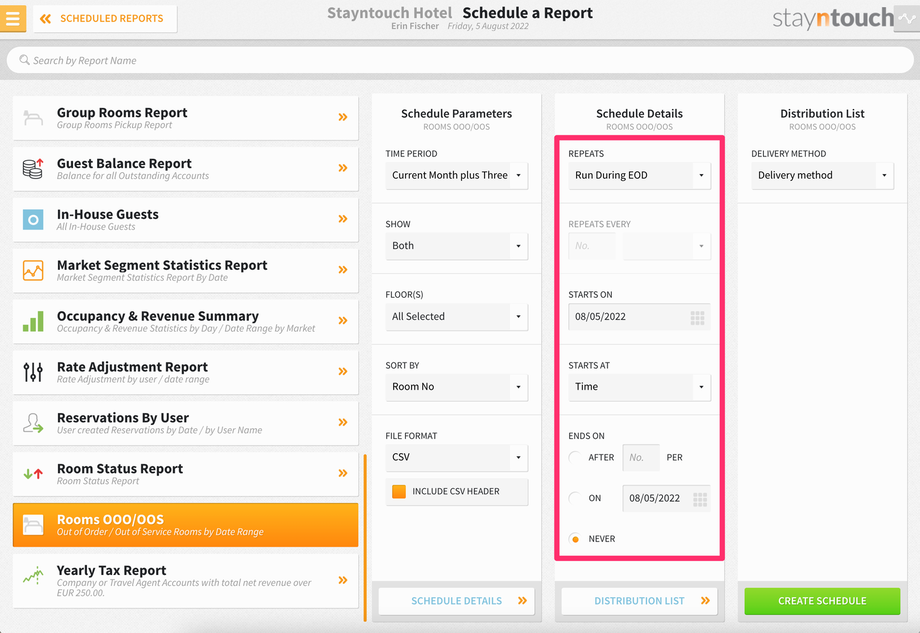This screenshot has width=920, height=633.
Task: Open the Floor(s) All Selected dropdown
Action: (456, 316)
